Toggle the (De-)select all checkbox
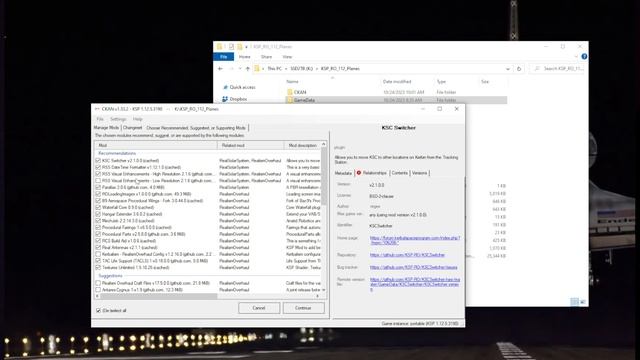 pos(98,311)
